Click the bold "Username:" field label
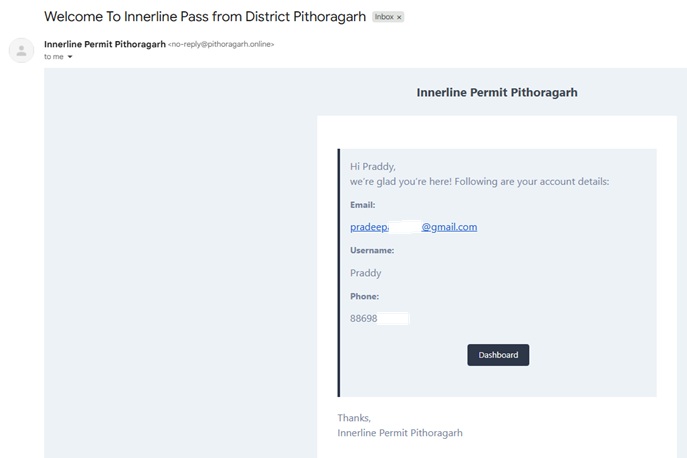The width and height of the screenshot is (687, 458). click(372, 250)
